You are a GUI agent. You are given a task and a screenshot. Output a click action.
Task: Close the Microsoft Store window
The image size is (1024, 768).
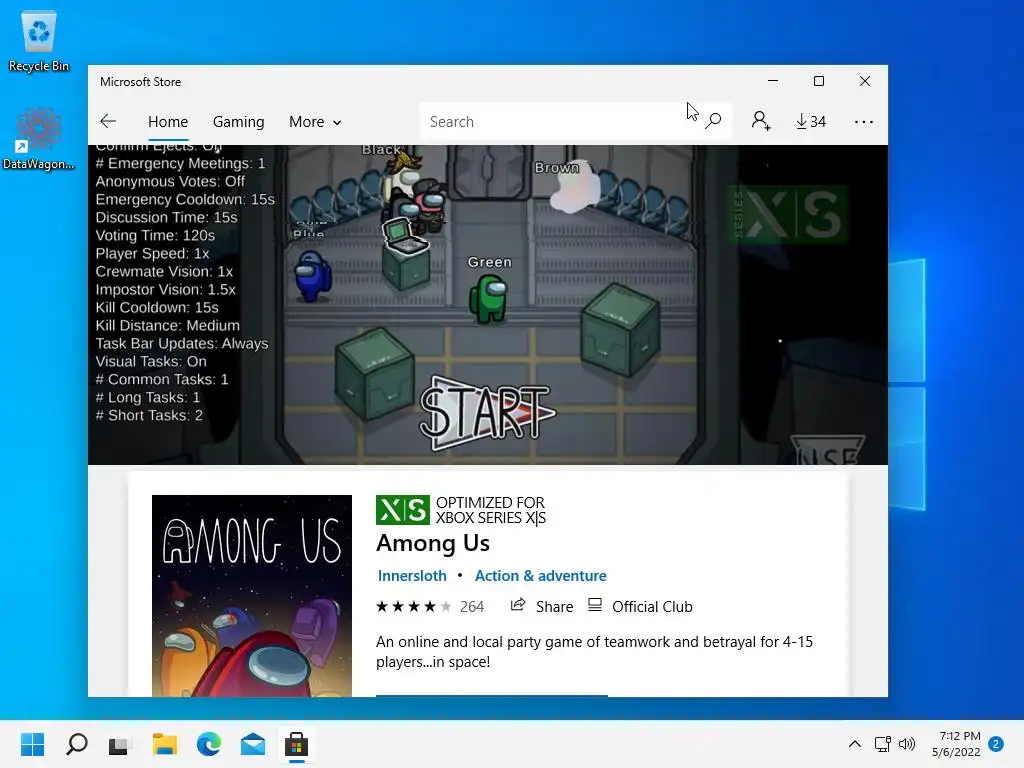pyautogui.click(x=865, y=81)
